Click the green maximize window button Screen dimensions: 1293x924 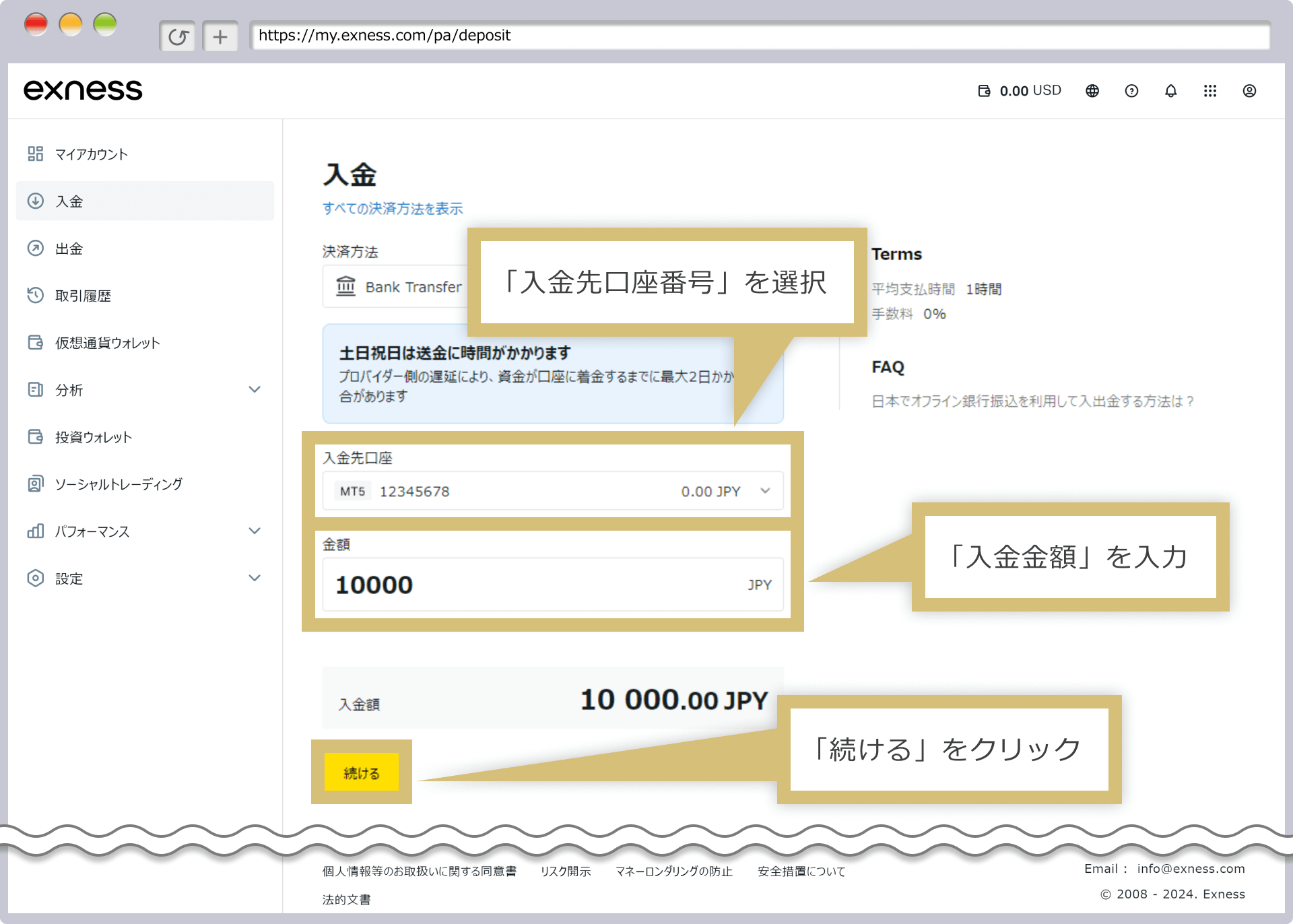[105, 24]
